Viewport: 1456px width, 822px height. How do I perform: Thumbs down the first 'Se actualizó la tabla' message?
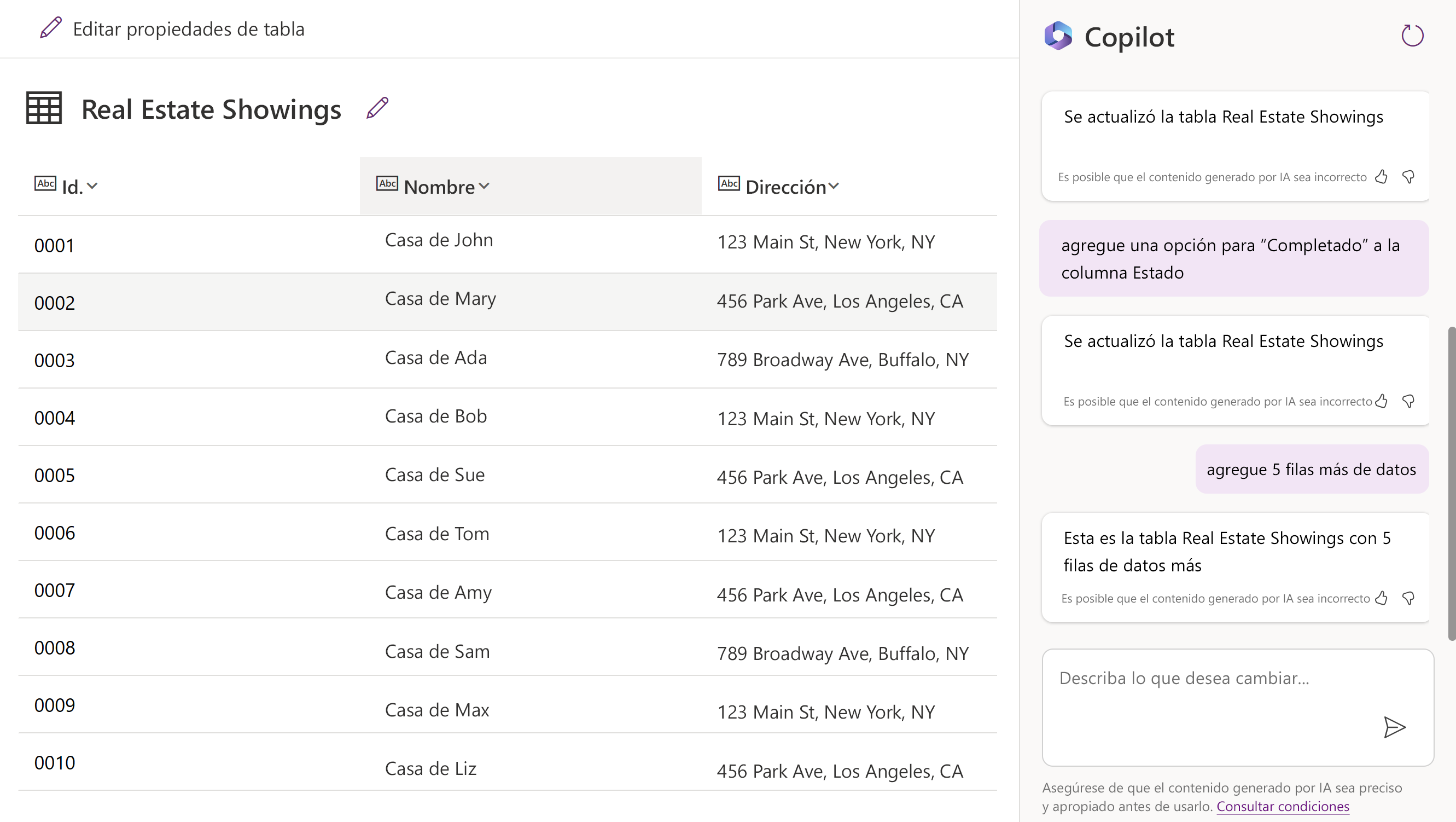[x=1408, y=177]
